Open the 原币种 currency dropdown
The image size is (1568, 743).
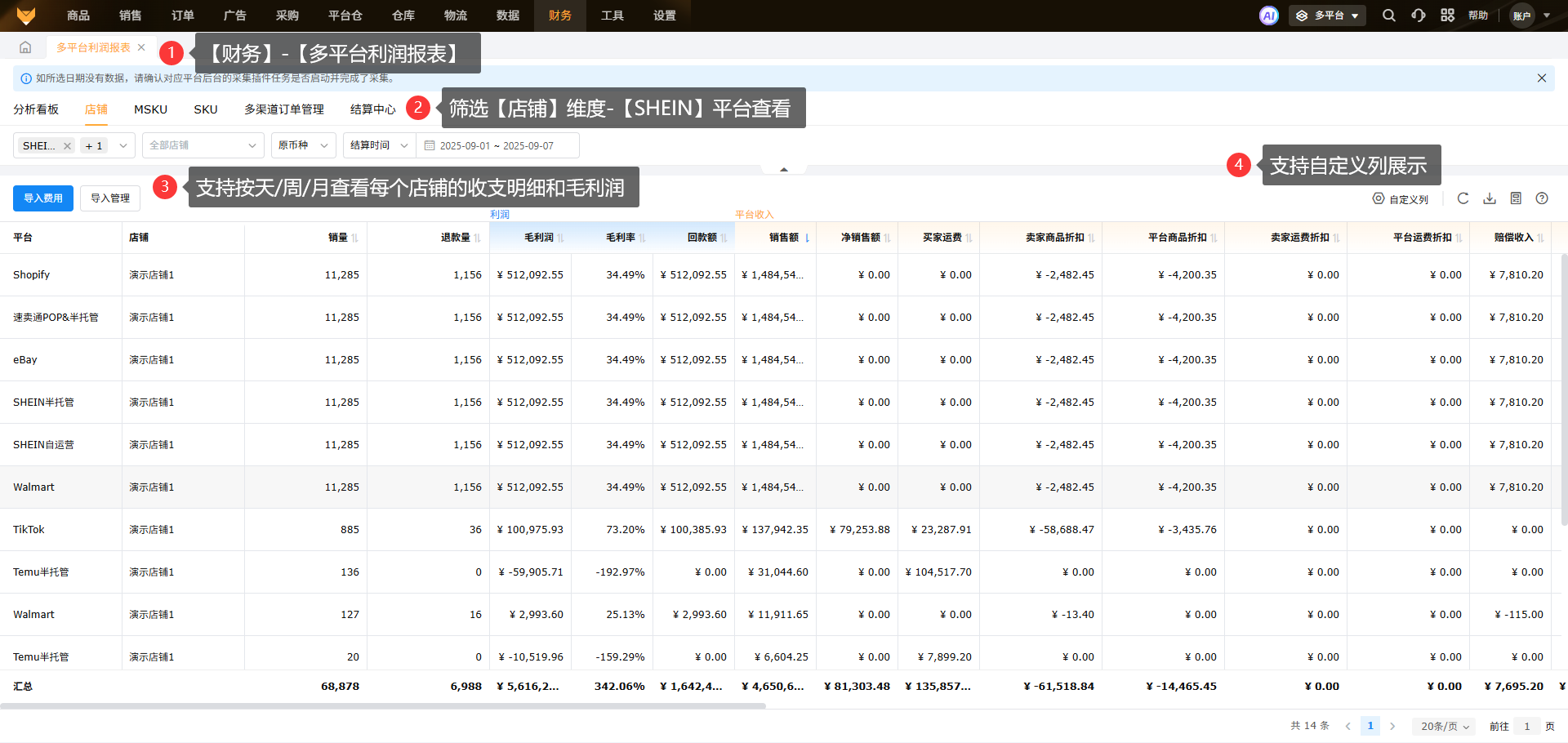coord(303,145)
